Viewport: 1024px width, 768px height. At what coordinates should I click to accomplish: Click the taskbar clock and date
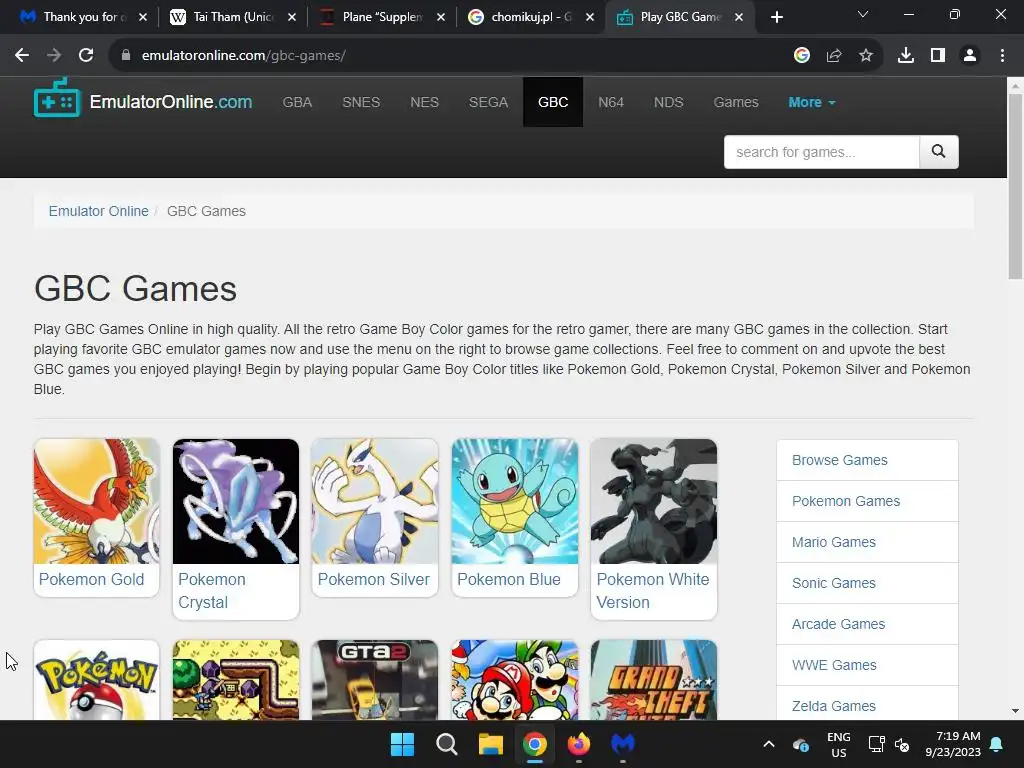(953, 744)
